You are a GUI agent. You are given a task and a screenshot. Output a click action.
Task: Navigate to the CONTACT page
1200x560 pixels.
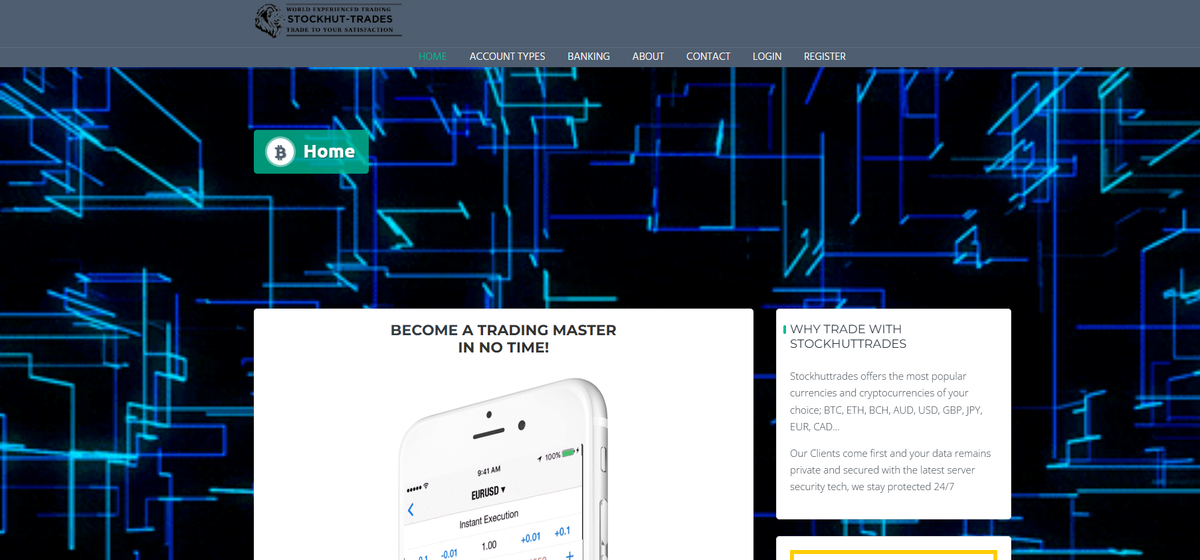[x=708, y=56]
